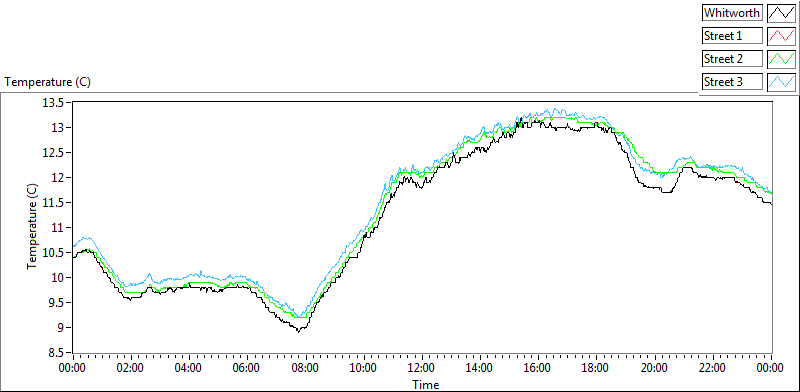
Task: Click the Whitworth black plot legend icon
Action: [781, 13]
